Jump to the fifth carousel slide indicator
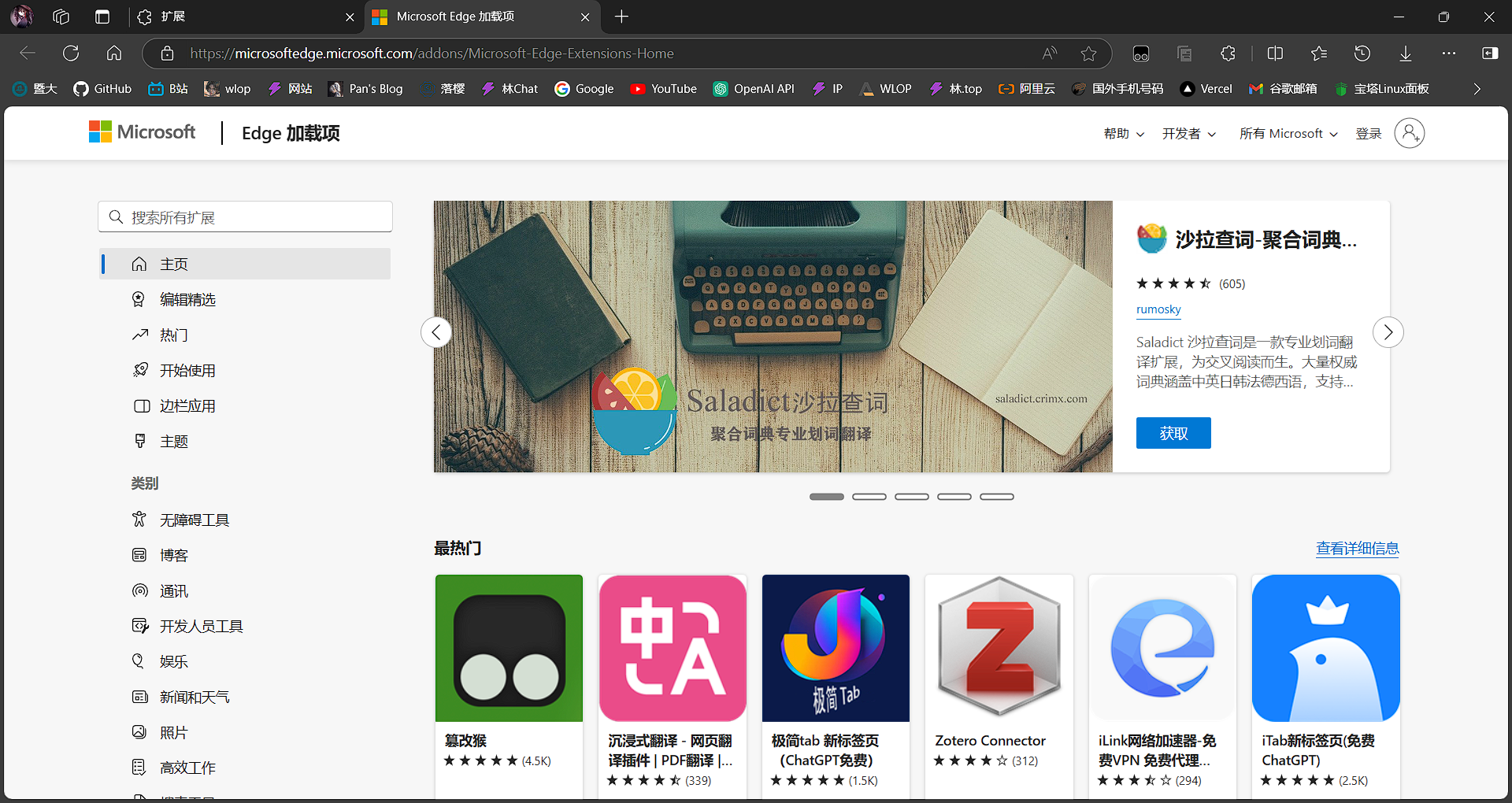Viewport: 1512px width, 803px height. (x=997, y=497)
